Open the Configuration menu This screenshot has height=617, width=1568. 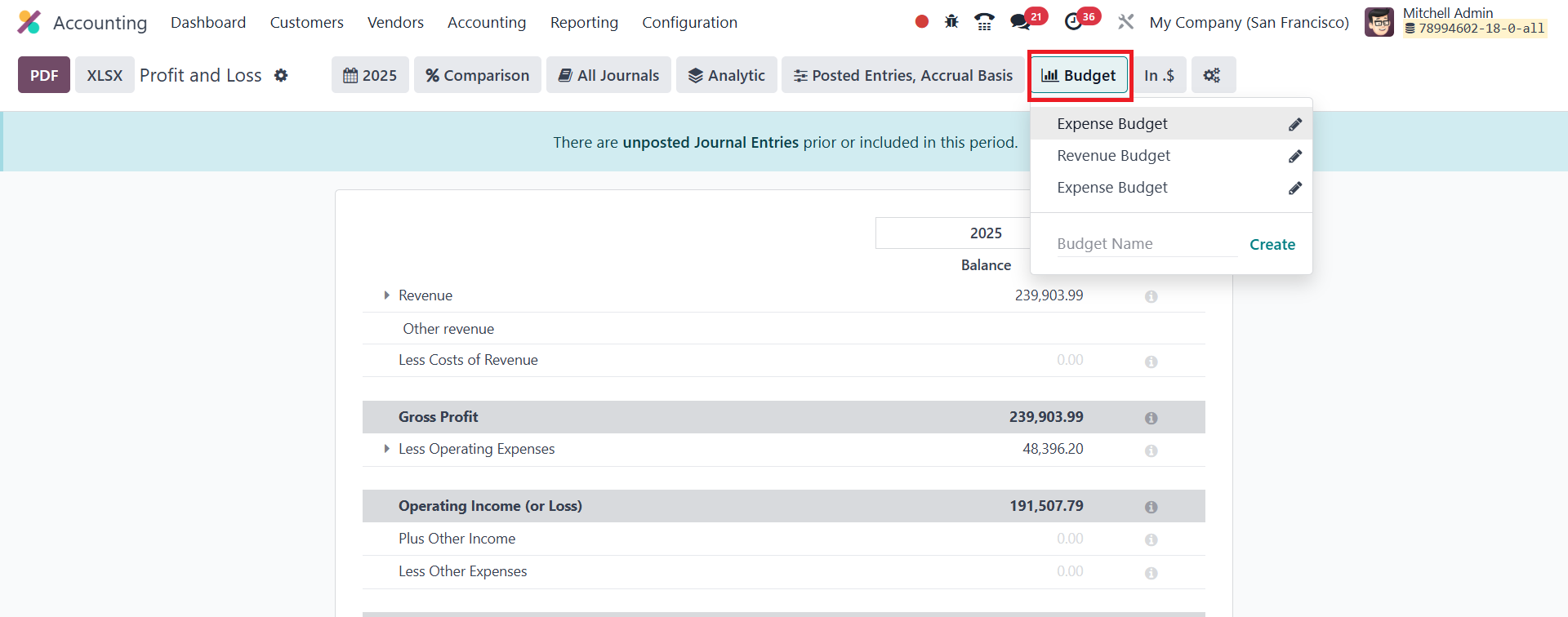[x=689, y=22]
